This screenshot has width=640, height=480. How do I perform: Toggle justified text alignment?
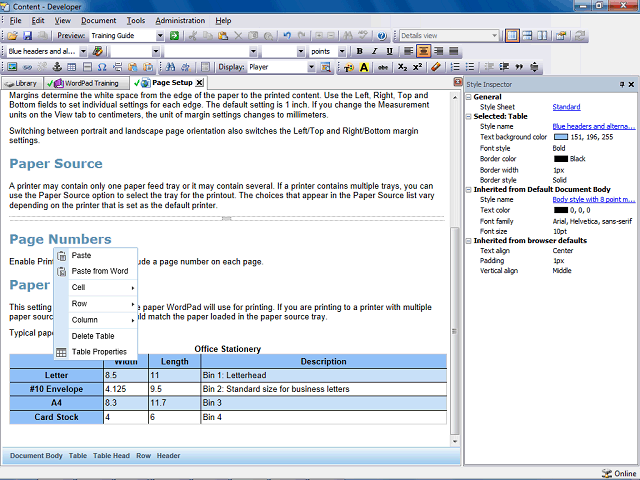453,51
